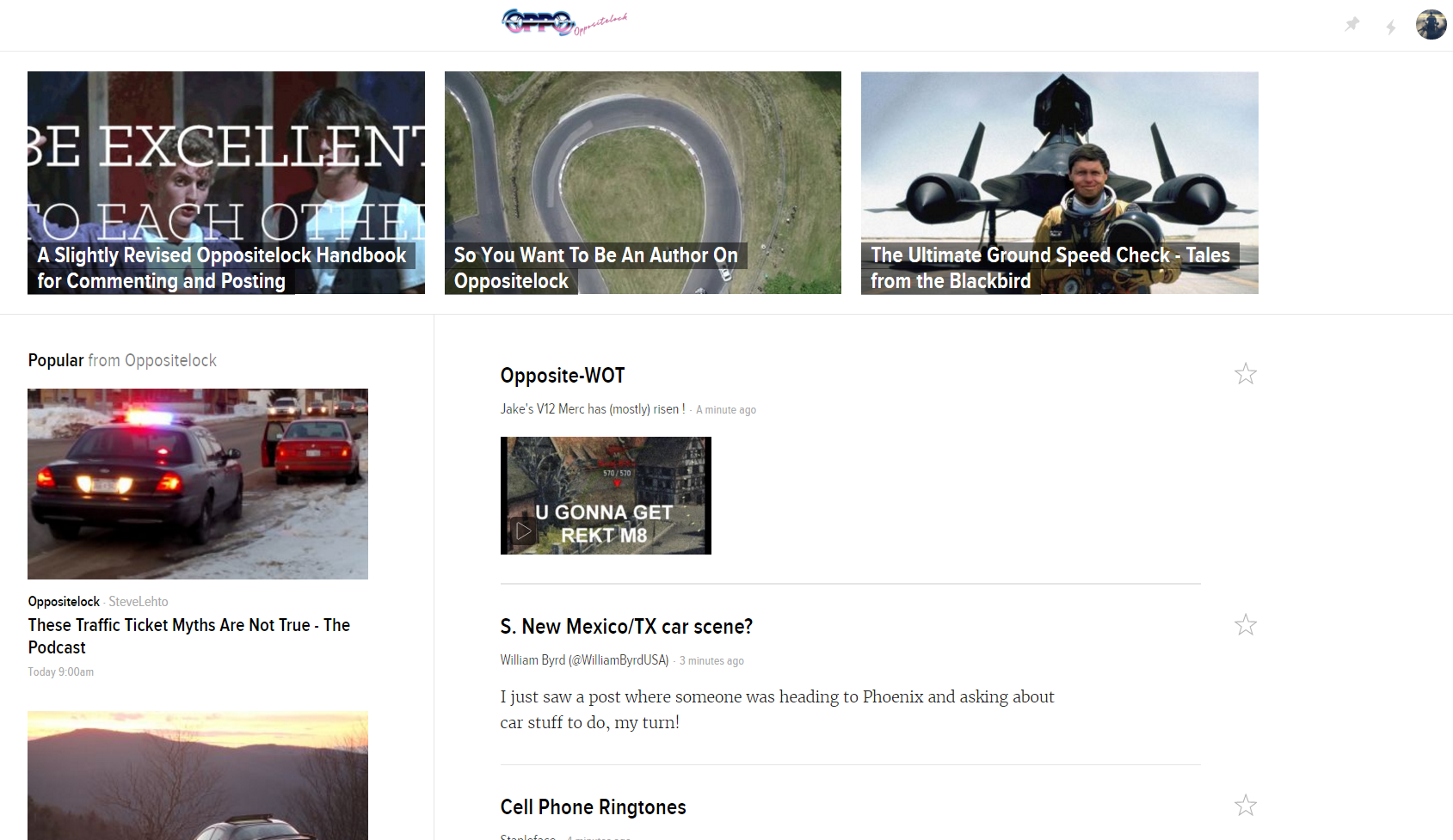Open the sunset mountain car thumbnail
This screenshot has width=1453, height=840.
(198, 776)
